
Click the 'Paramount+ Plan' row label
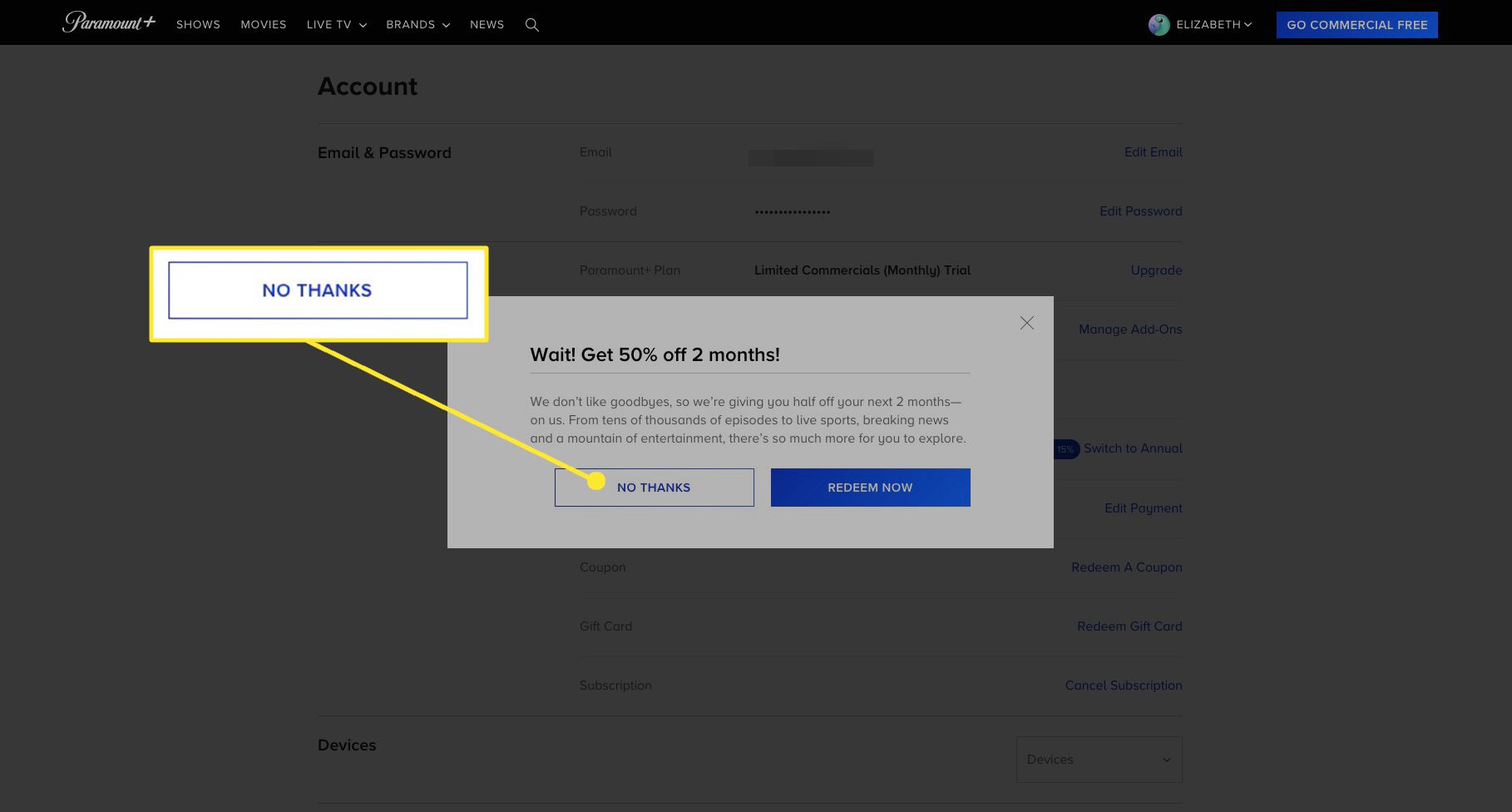630,270
